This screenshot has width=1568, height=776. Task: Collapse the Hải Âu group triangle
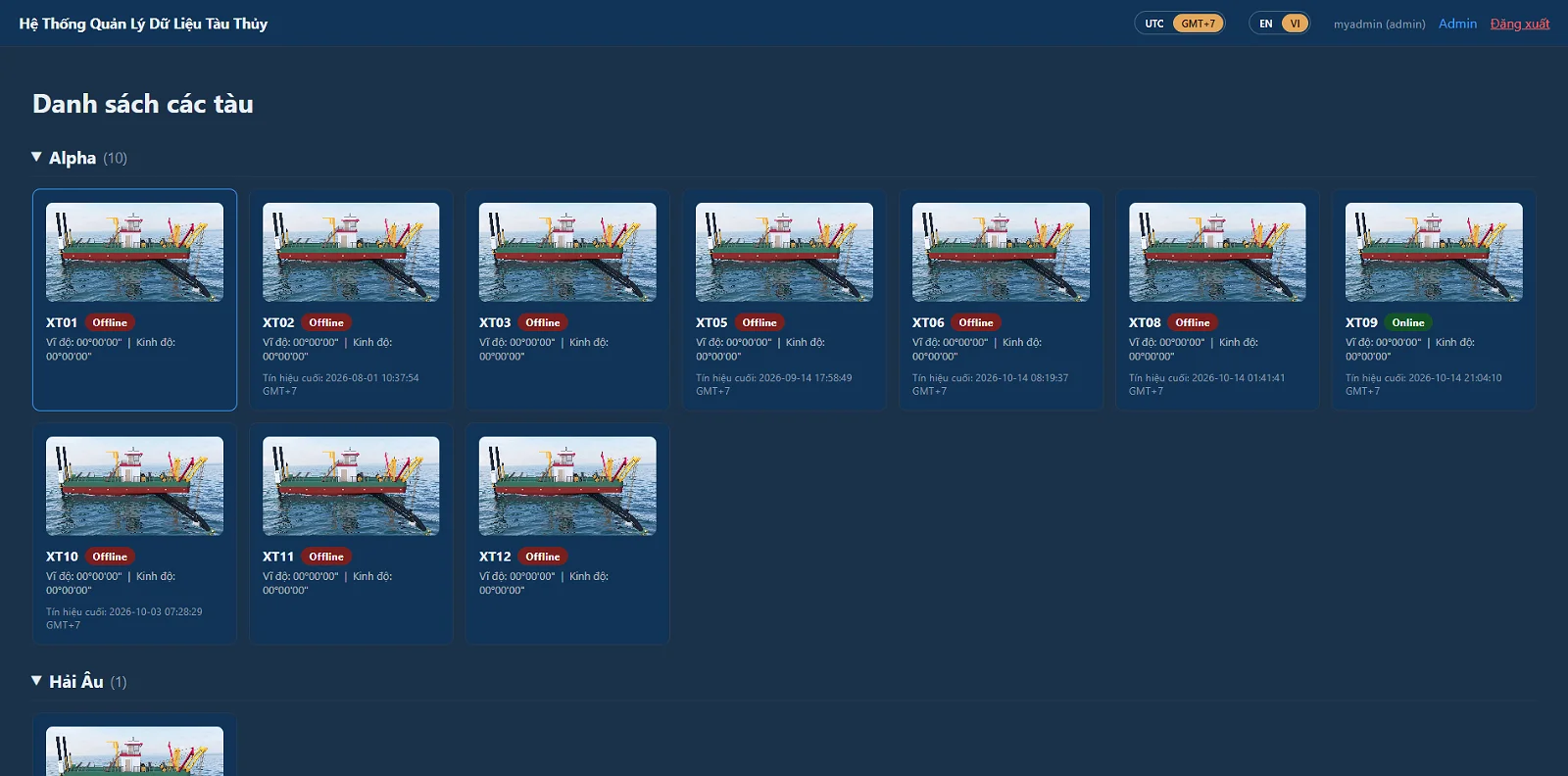(x=36, y=681)
